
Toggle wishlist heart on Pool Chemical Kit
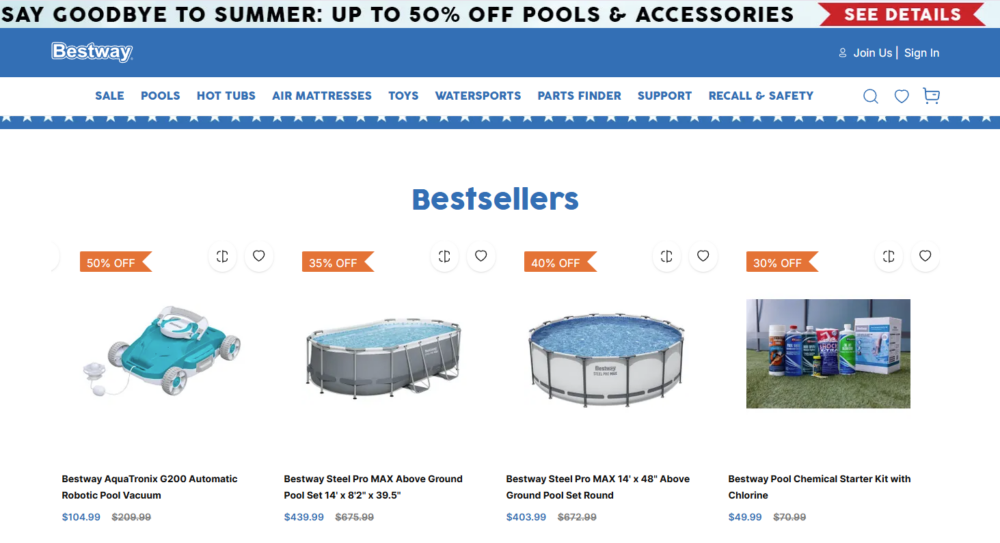(x=925, y=256)
